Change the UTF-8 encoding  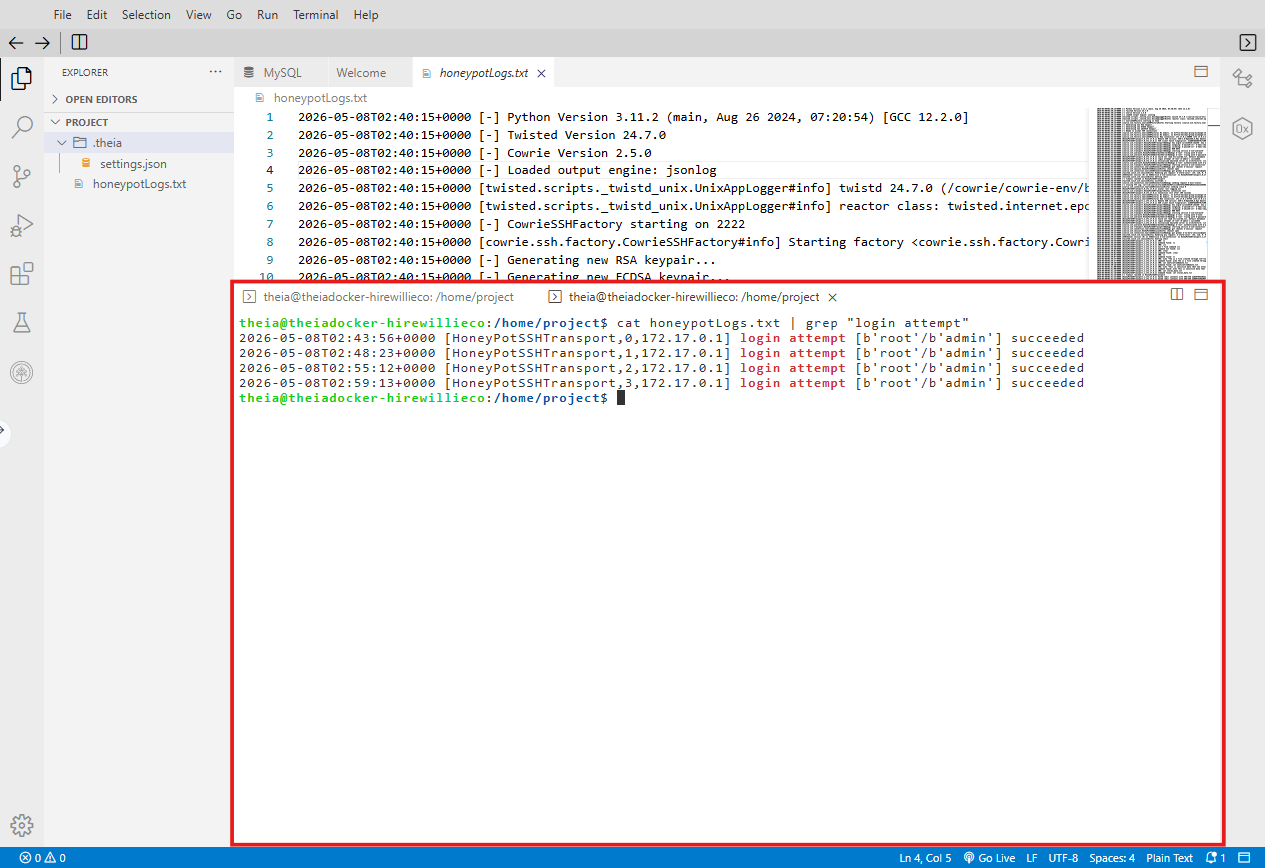tap(1063, 858)
